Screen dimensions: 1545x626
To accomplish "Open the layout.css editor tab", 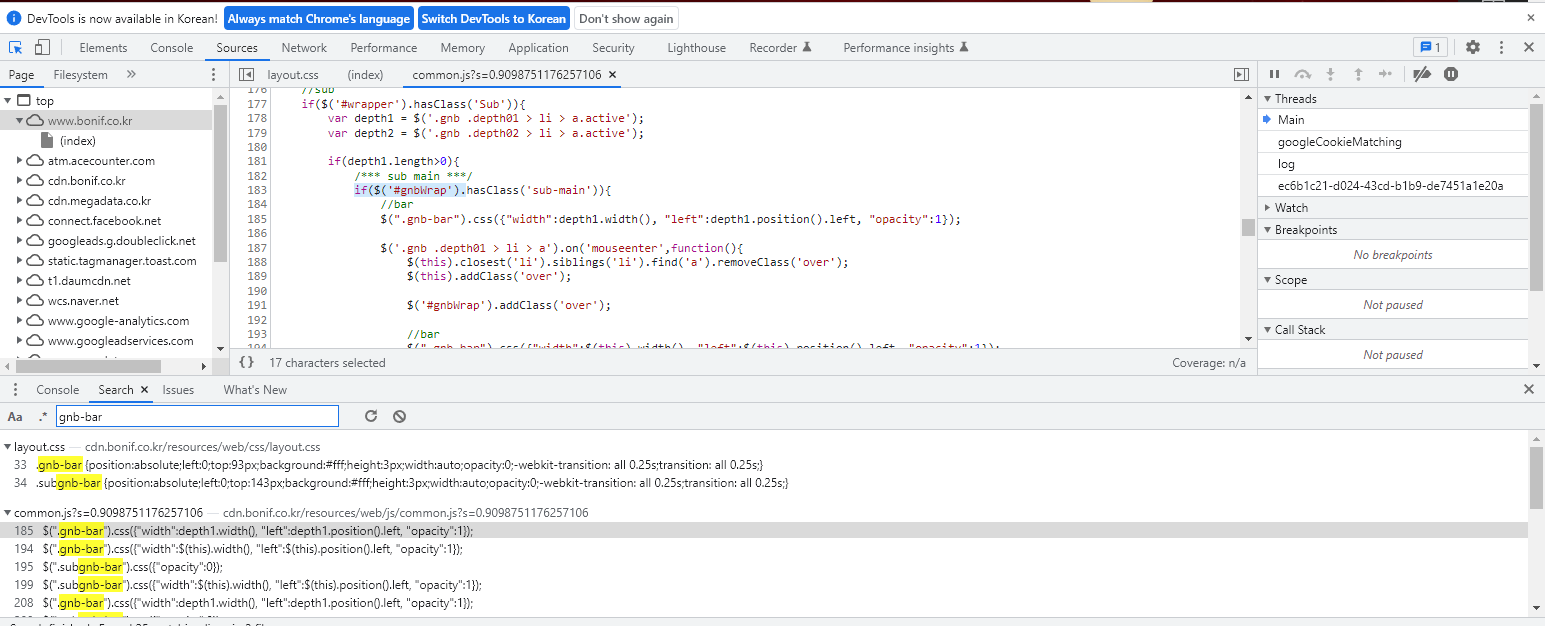I will click(x=292, y=75).
